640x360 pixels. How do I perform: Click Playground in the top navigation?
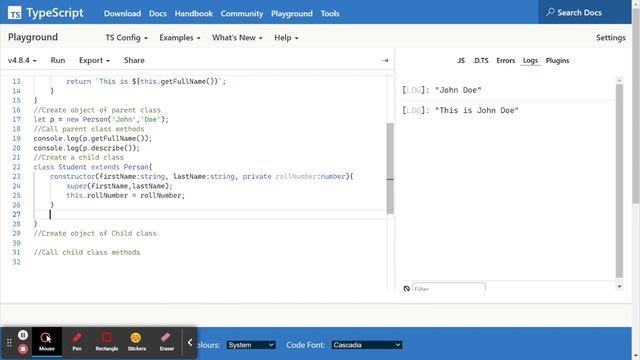[x=291, y=13]
